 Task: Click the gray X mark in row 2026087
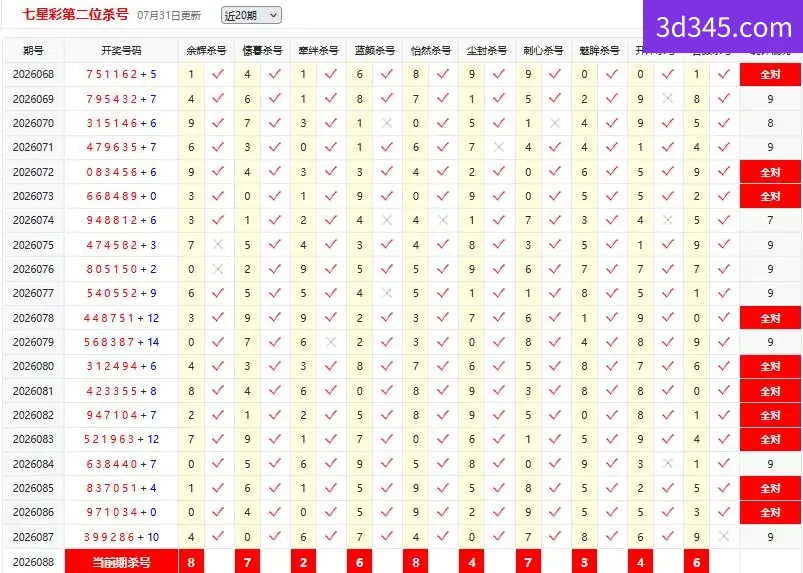coord(724,536)
